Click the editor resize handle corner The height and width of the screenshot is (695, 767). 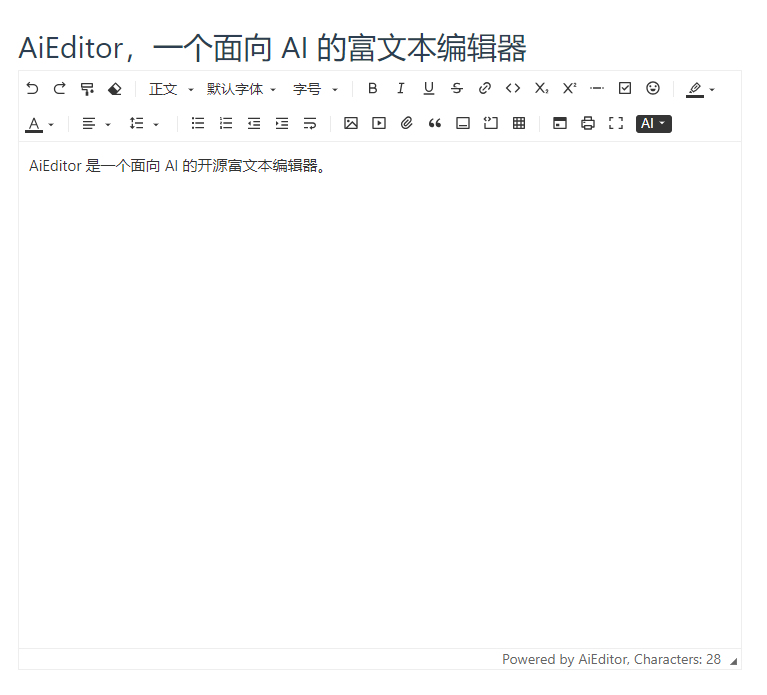click(733, 661)
